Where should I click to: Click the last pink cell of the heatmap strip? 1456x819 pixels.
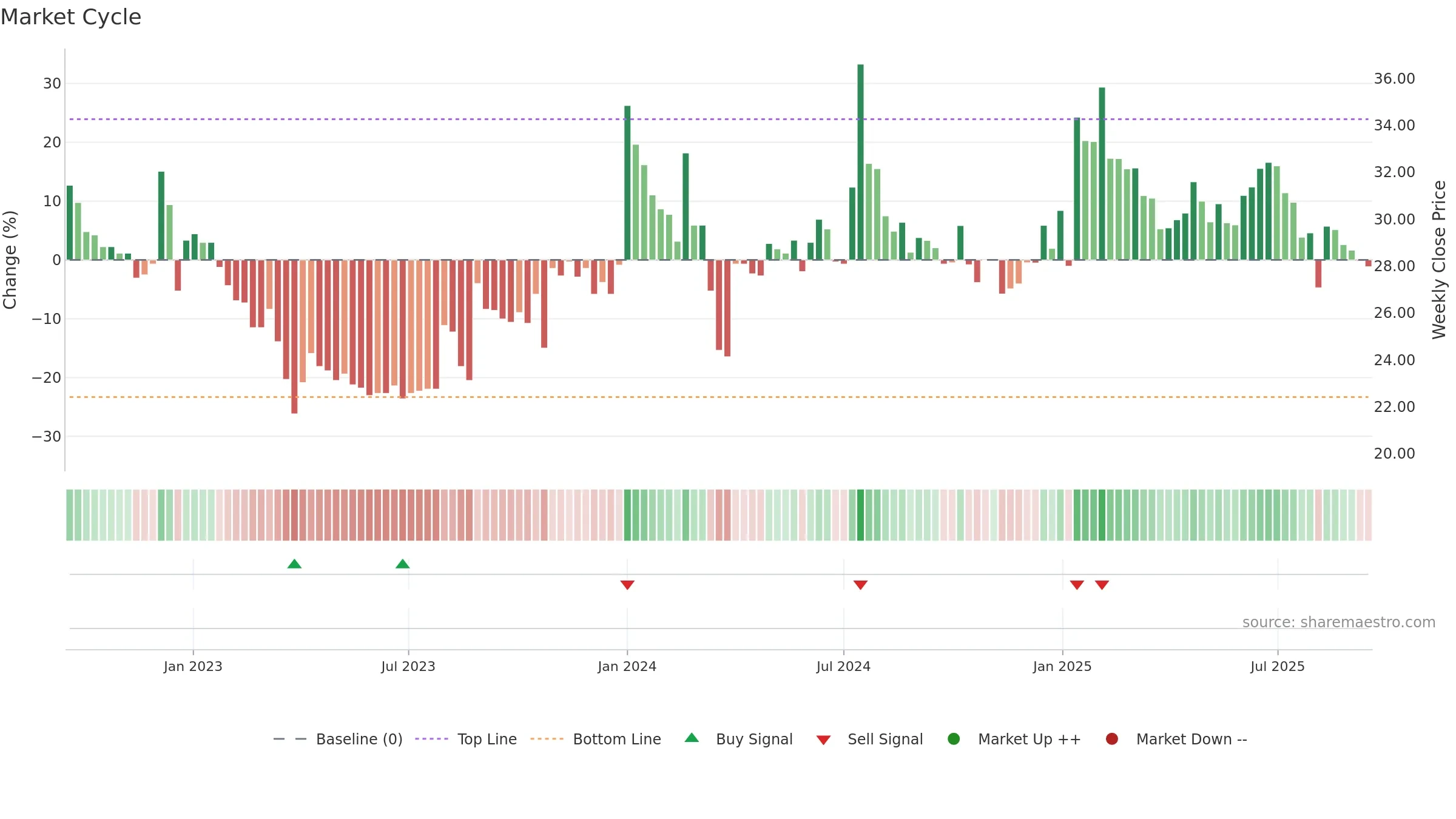(1368, 515)
